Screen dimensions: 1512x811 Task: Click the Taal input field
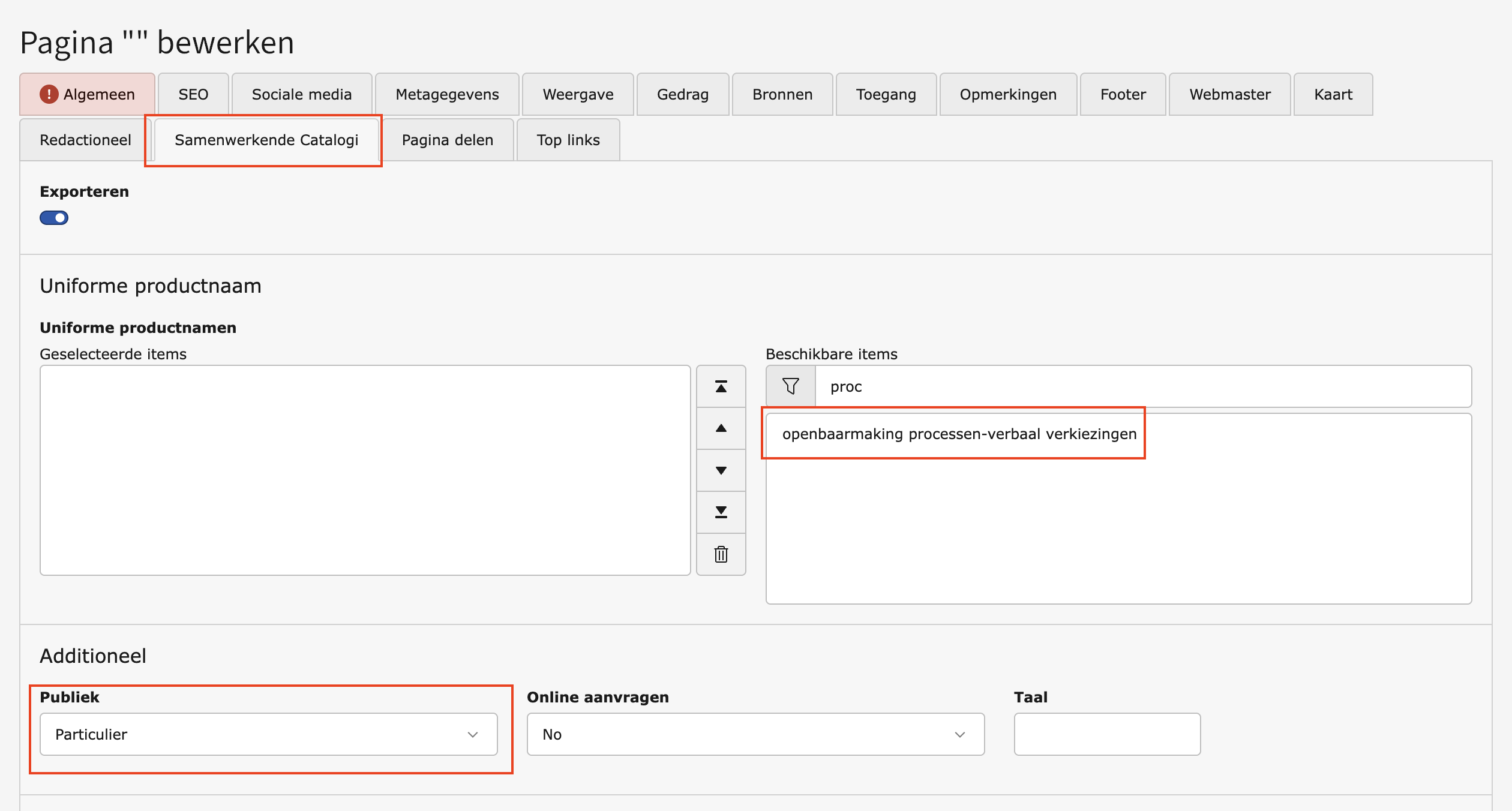click(x=1106, y=734)
